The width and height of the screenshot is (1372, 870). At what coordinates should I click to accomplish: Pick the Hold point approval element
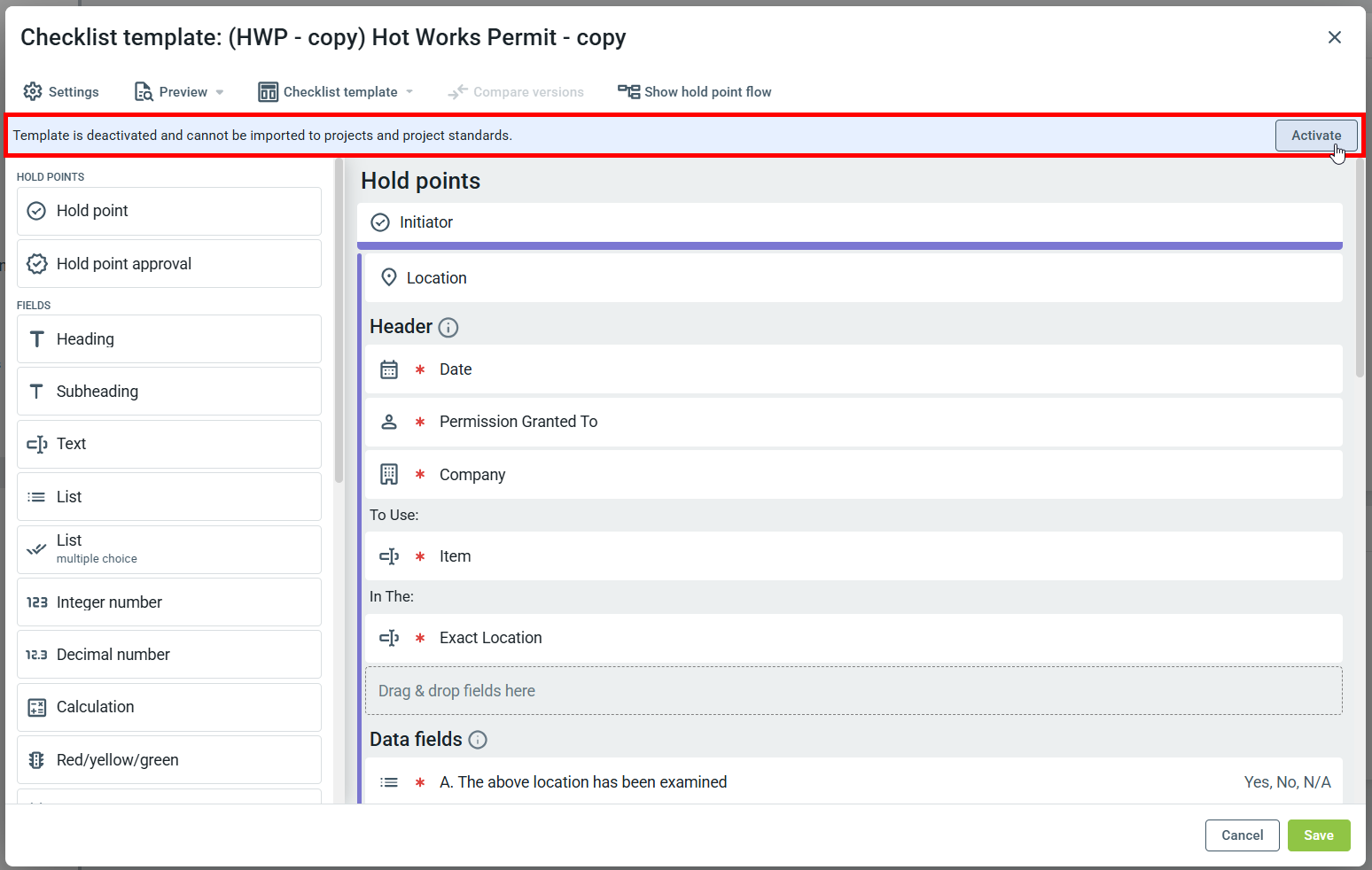168,264
